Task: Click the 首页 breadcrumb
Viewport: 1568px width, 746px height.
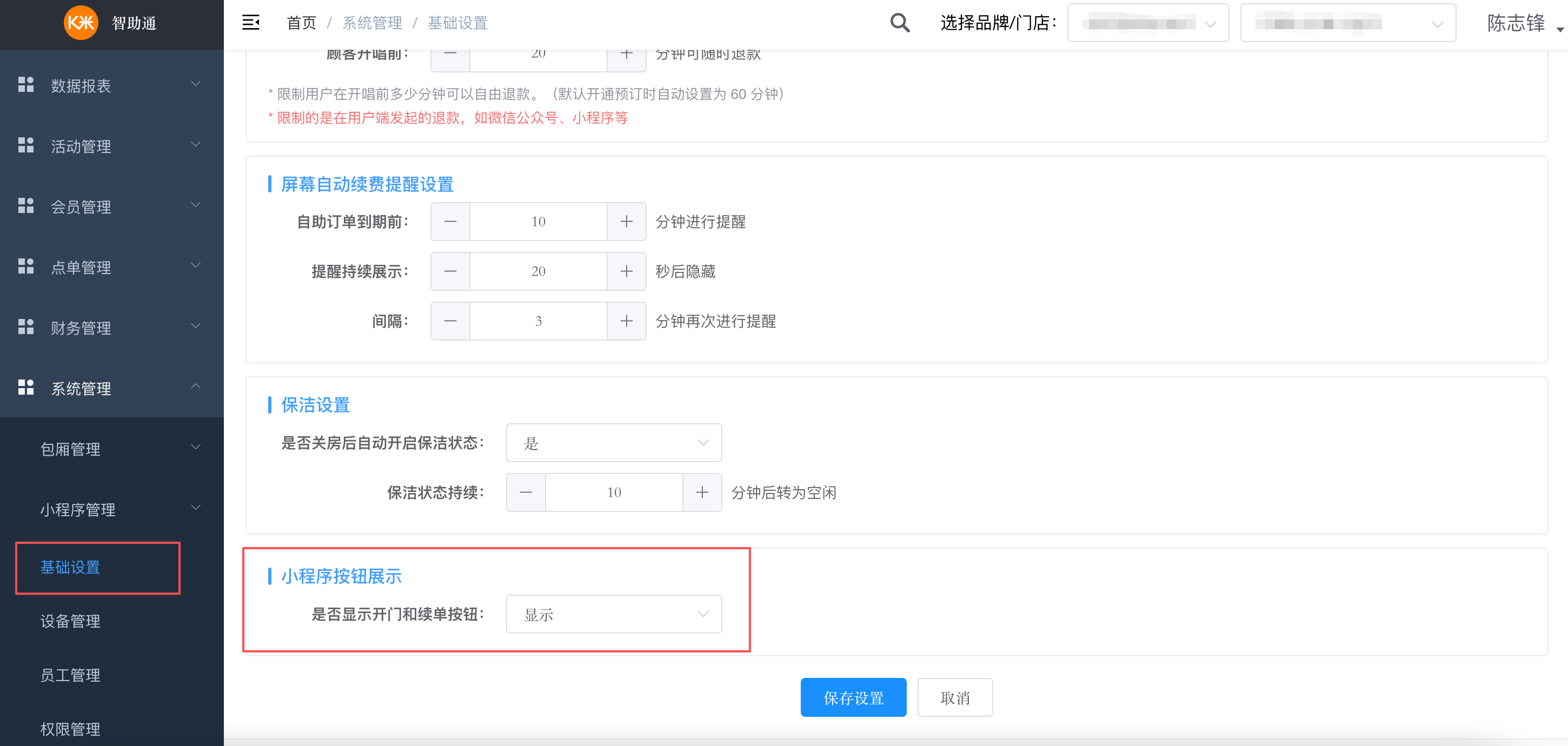Action: coord(301,23)
